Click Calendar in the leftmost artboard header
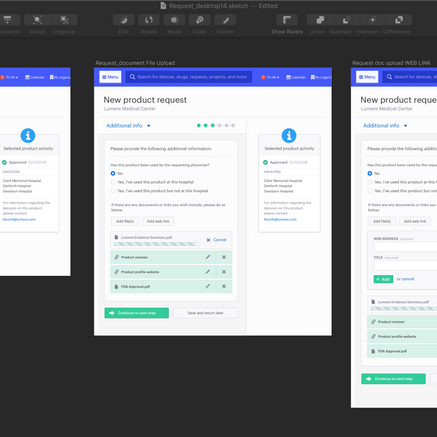Viewport: 437px width, 437px height. 35,77
